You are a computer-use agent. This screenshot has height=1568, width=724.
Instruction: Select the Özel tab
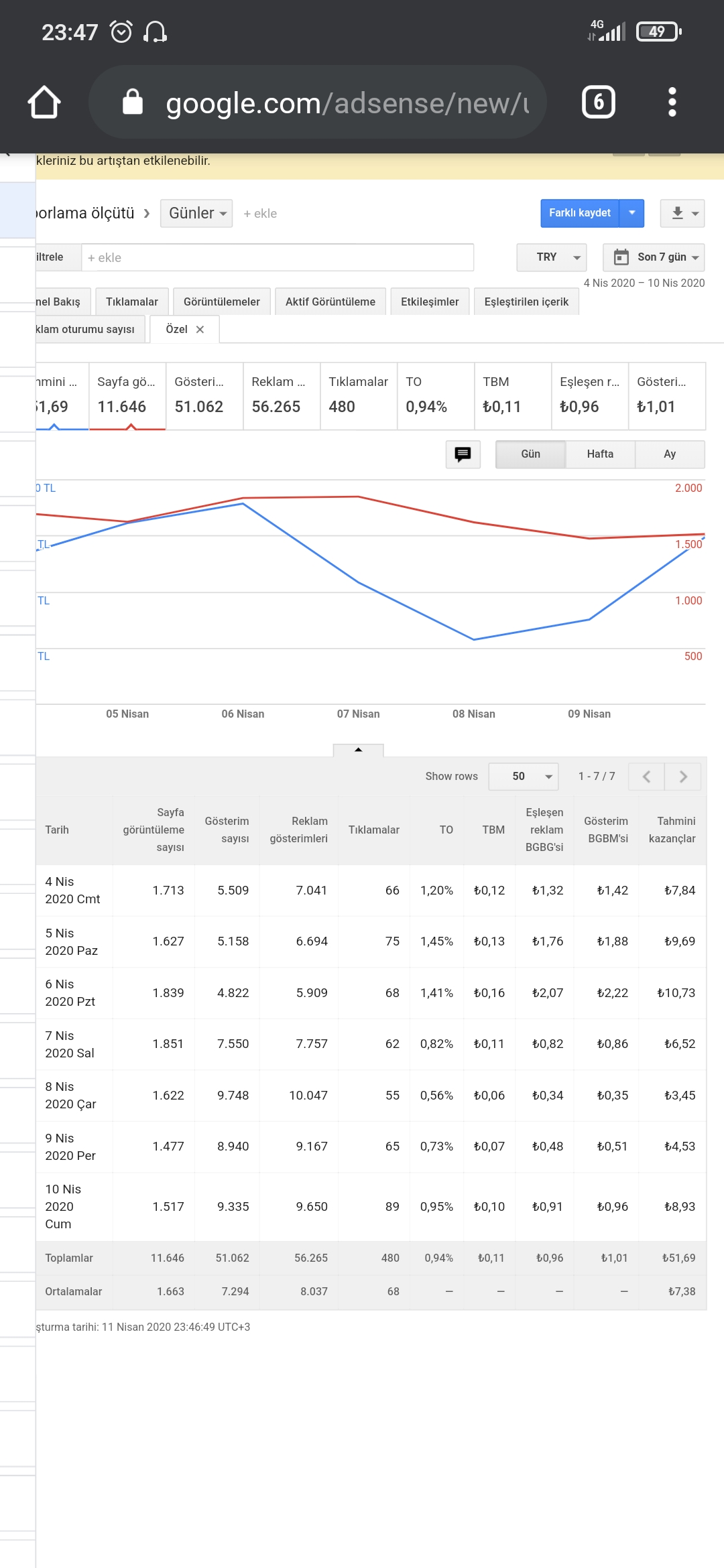[176, 330]
